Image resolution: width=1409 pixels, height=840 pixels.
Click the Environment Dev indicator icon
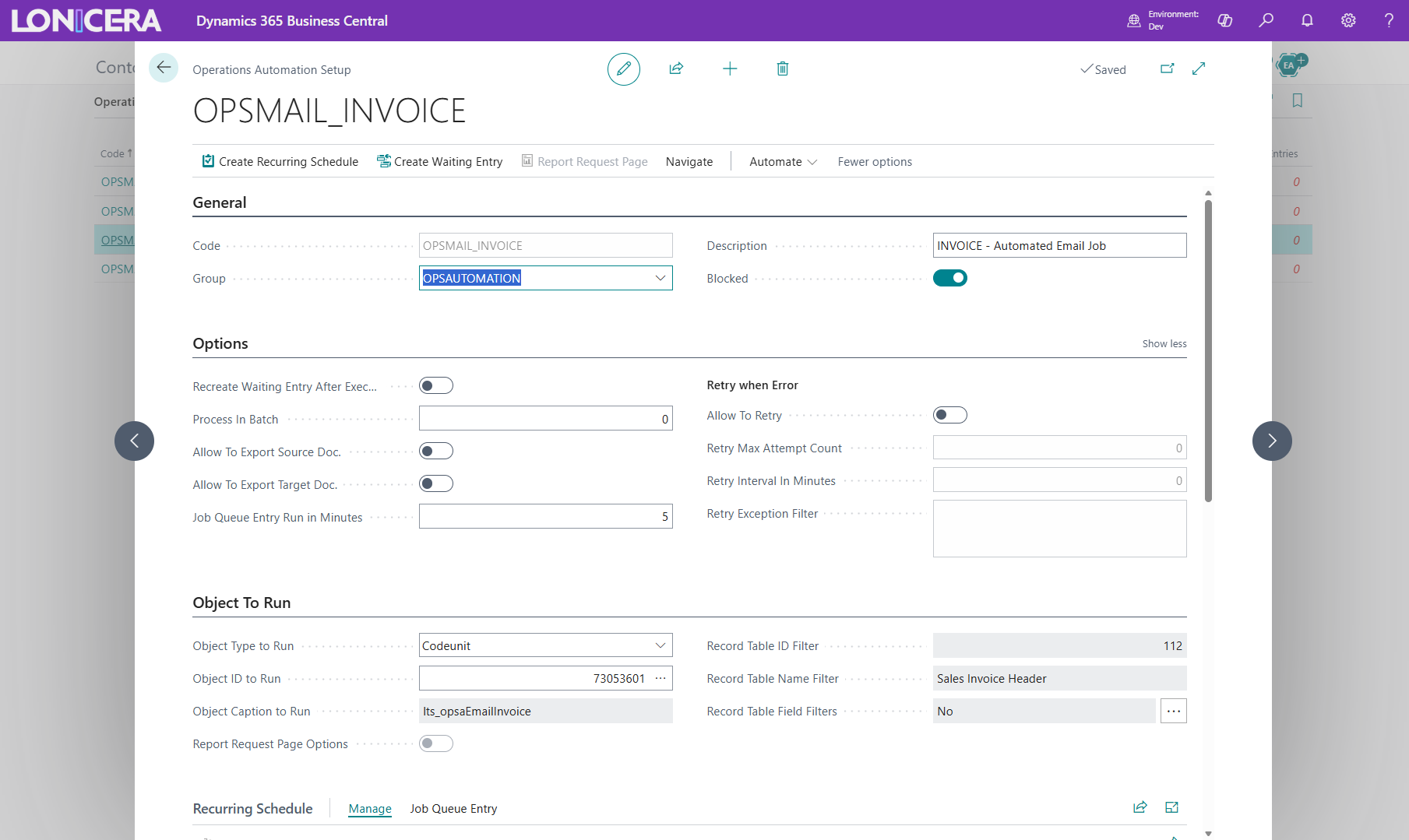pos(1134,21)
